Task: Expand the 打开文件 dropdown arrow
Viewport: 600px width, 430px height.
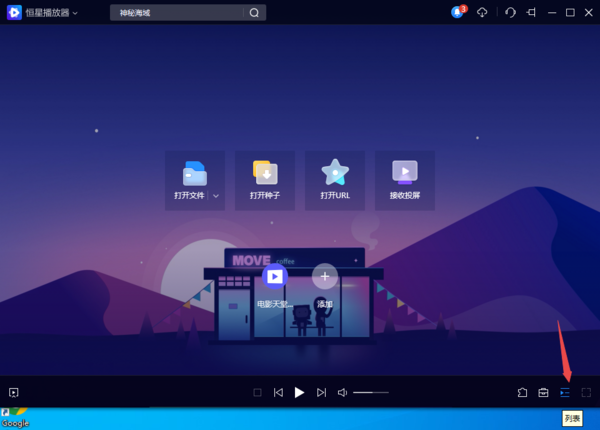Action: (x=216, y=196)
